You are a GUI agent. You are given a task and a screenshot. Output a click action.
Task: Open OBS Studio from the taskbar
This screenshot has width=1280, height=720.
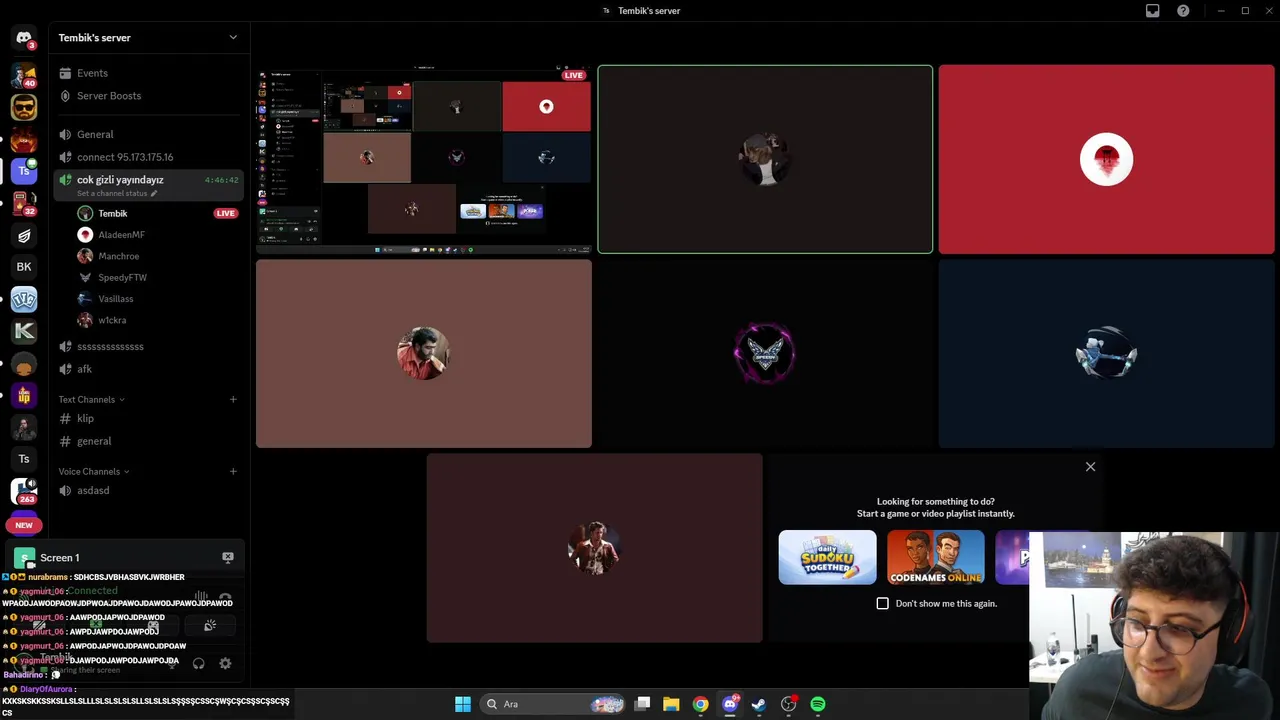pos(789,704)
